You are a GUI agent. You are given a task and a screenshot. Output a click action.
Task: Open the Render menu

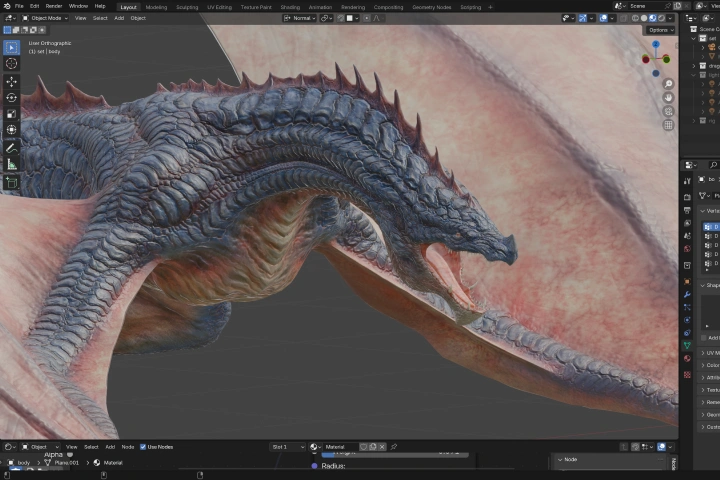(x=54, y=6)
